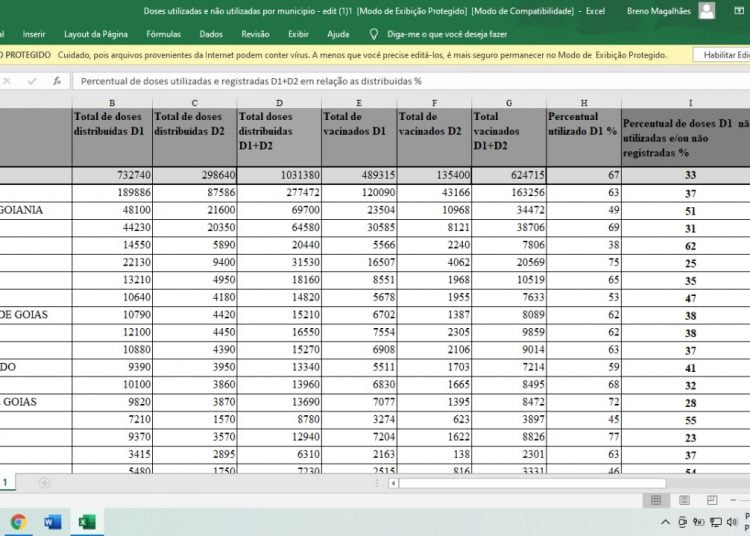
Task: Switch to Page Layout view icon
Action: click(x=684, y=500)
